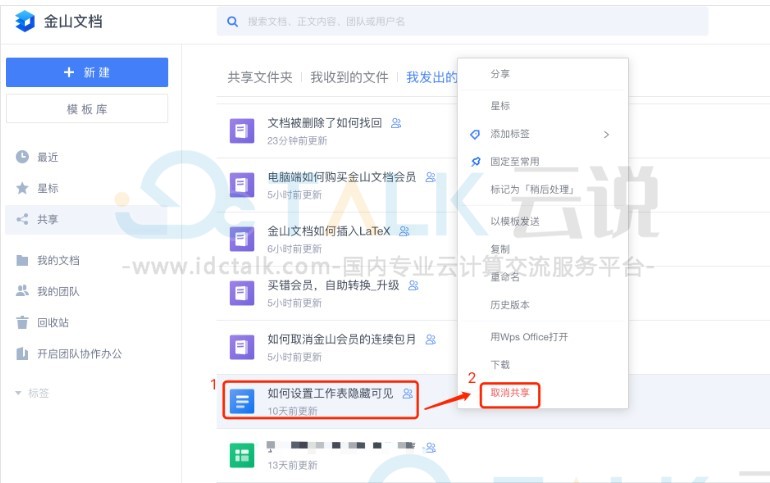Image resolution: width=770 pixels, height=483 pixels.
Task: Switch to 共享文件夹 tab
Action: click(x=260, y=77)
